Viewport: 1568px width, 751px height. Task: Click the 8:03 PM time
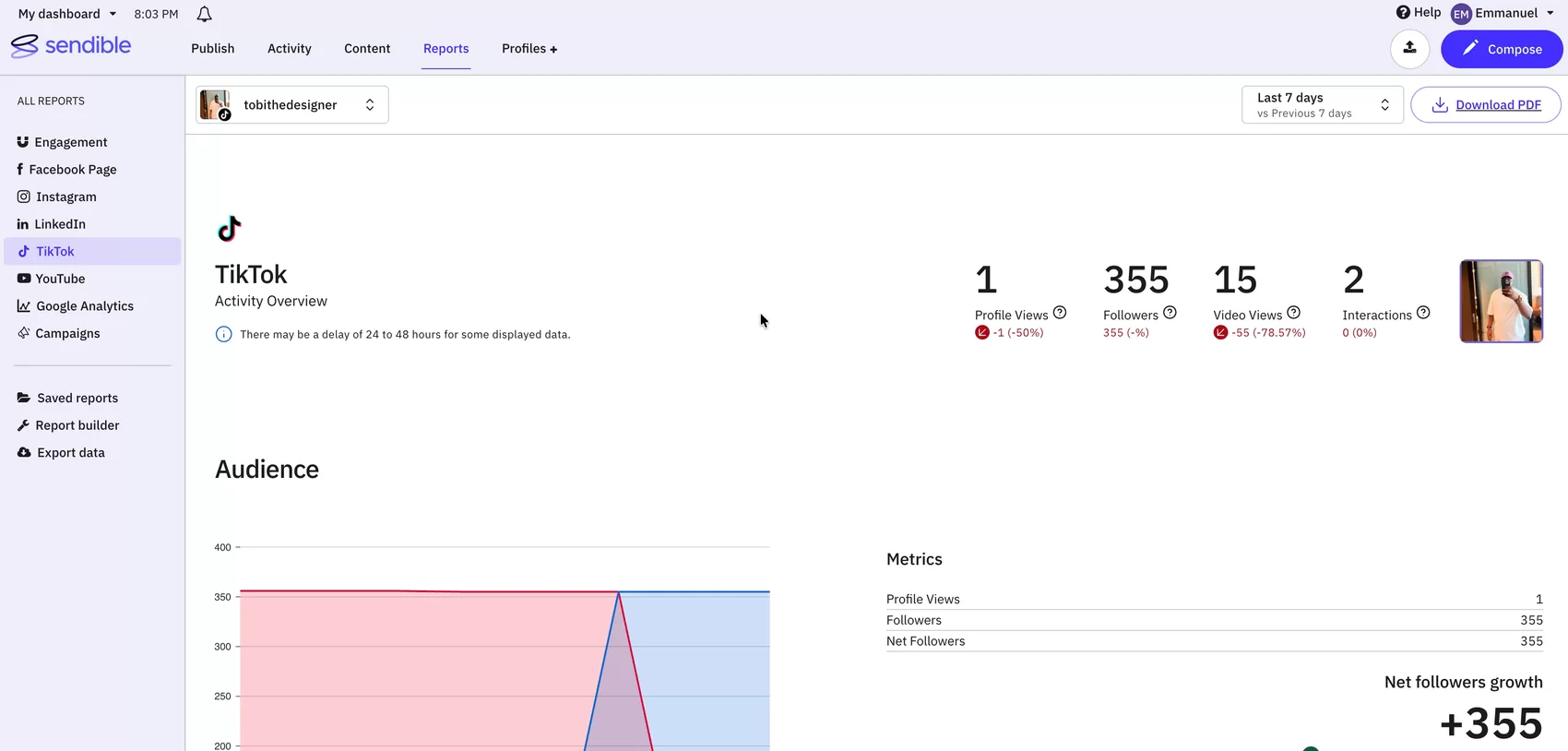[x=156, y=14]
